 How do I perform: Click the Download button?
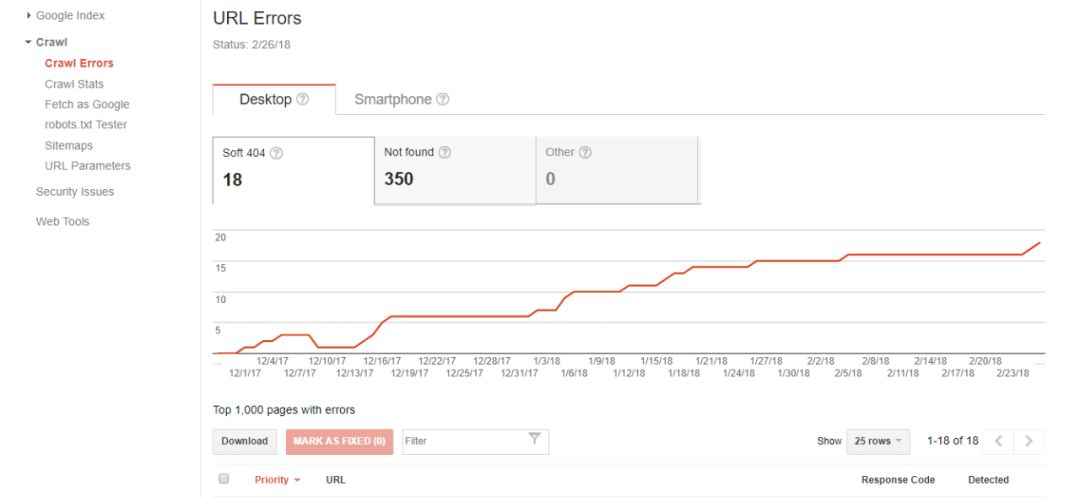(x=245, y=442)
